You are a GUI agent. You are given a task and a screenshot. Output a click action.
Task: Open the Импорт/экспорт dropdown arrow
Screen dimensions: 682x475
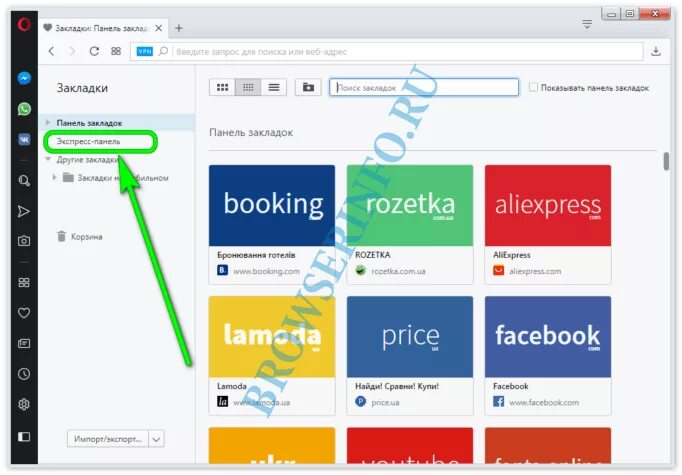[156, 439]
